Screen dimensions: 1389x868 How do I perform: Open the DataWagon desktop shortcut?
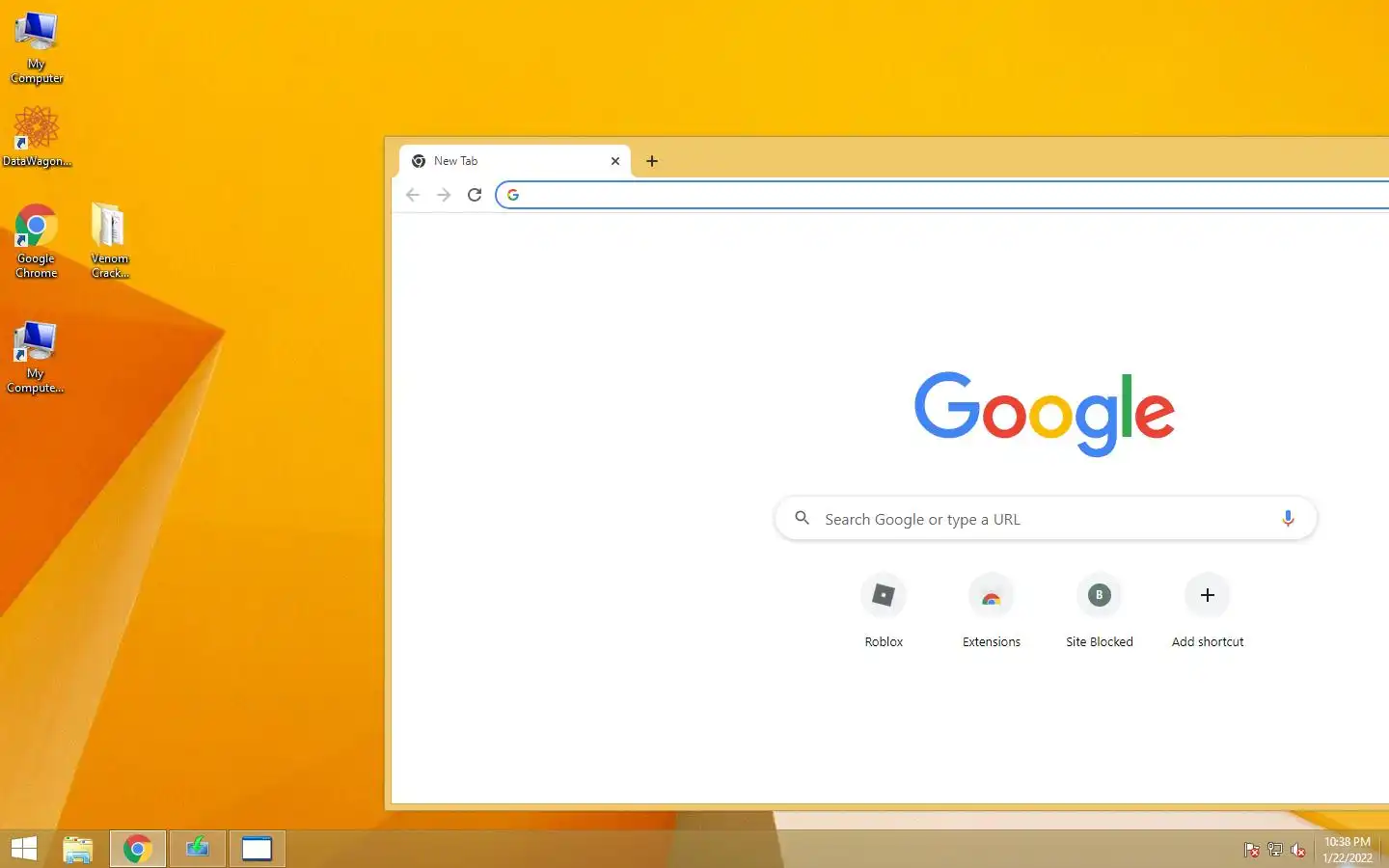pos(37,136)
